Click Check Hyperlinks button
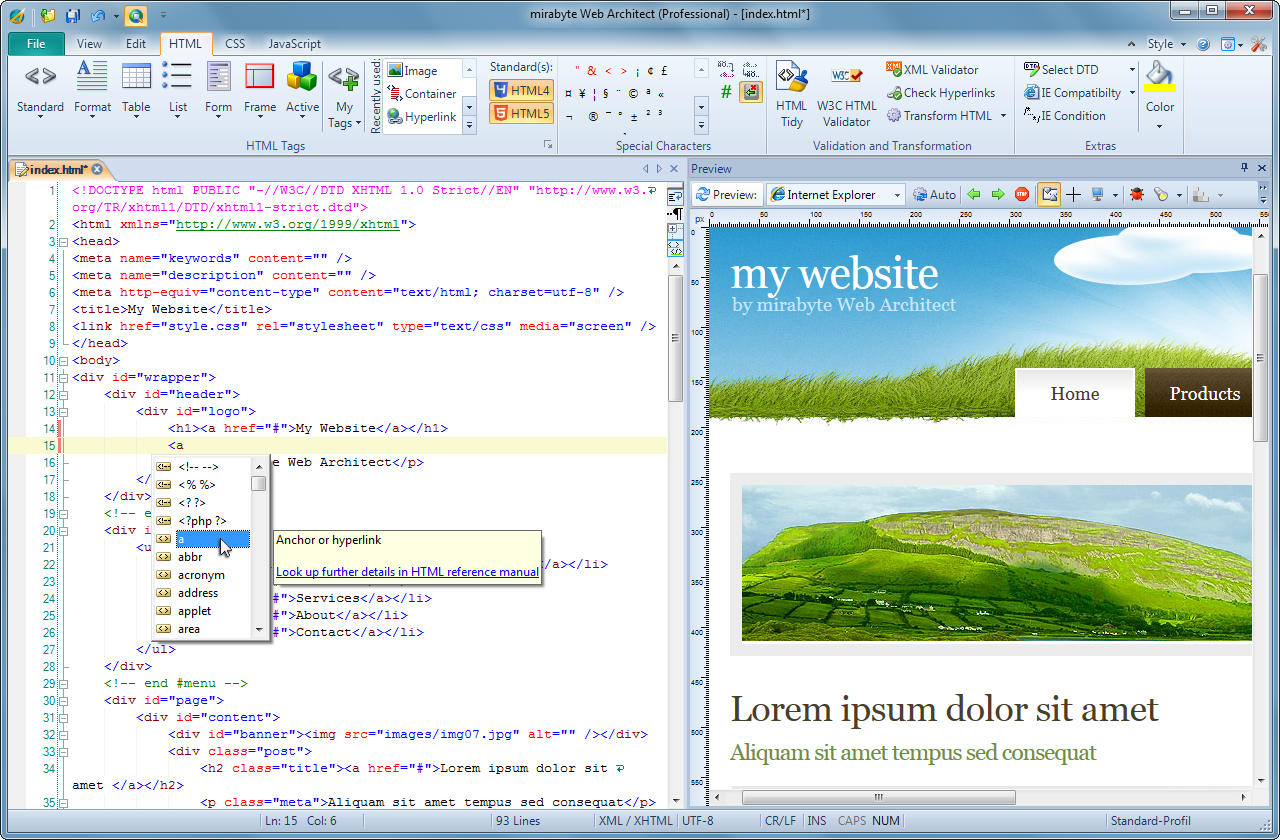Image resolution: width=1280 pixels, height=840 pixels. pyautogui.click(x=940, y=93)
